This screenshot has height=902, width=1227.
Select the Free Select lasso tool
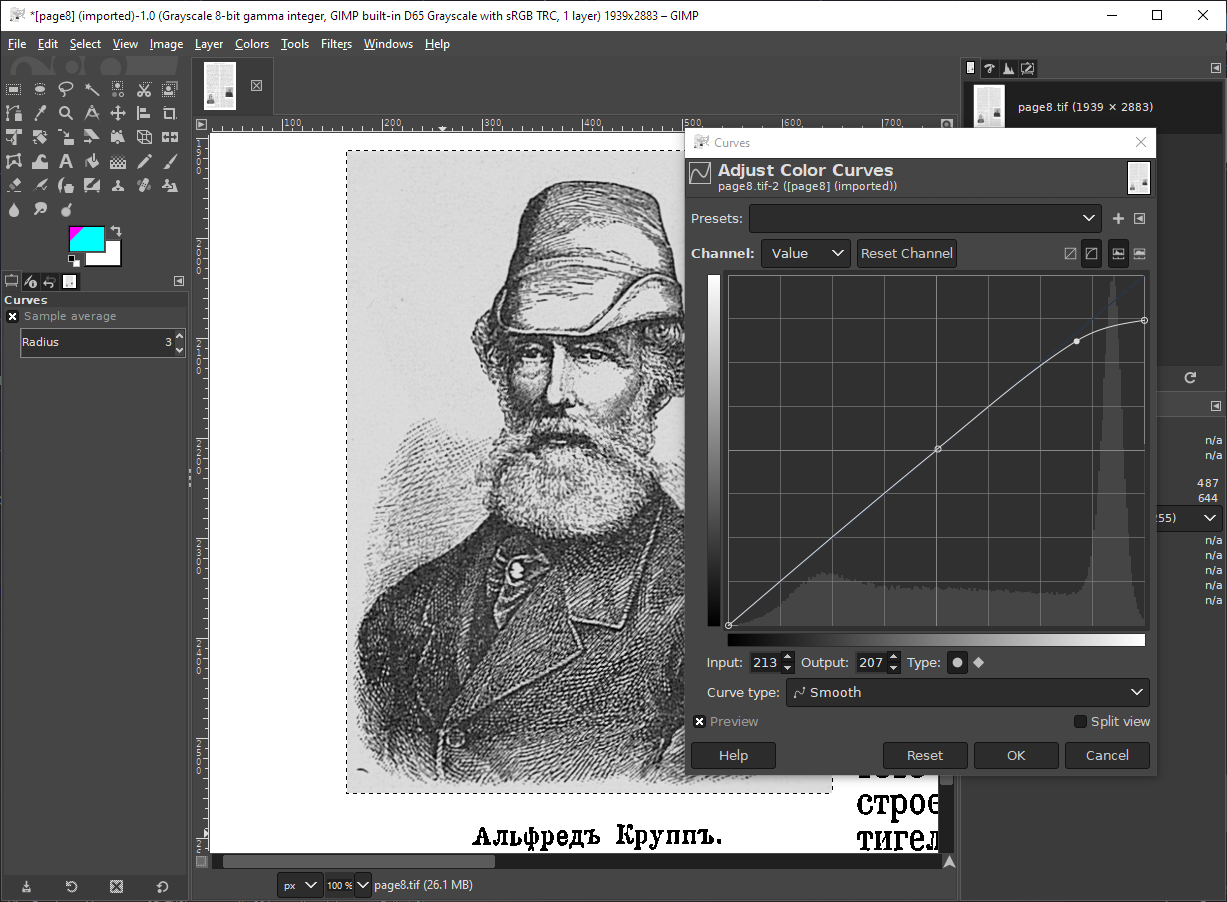click(66, 89)
